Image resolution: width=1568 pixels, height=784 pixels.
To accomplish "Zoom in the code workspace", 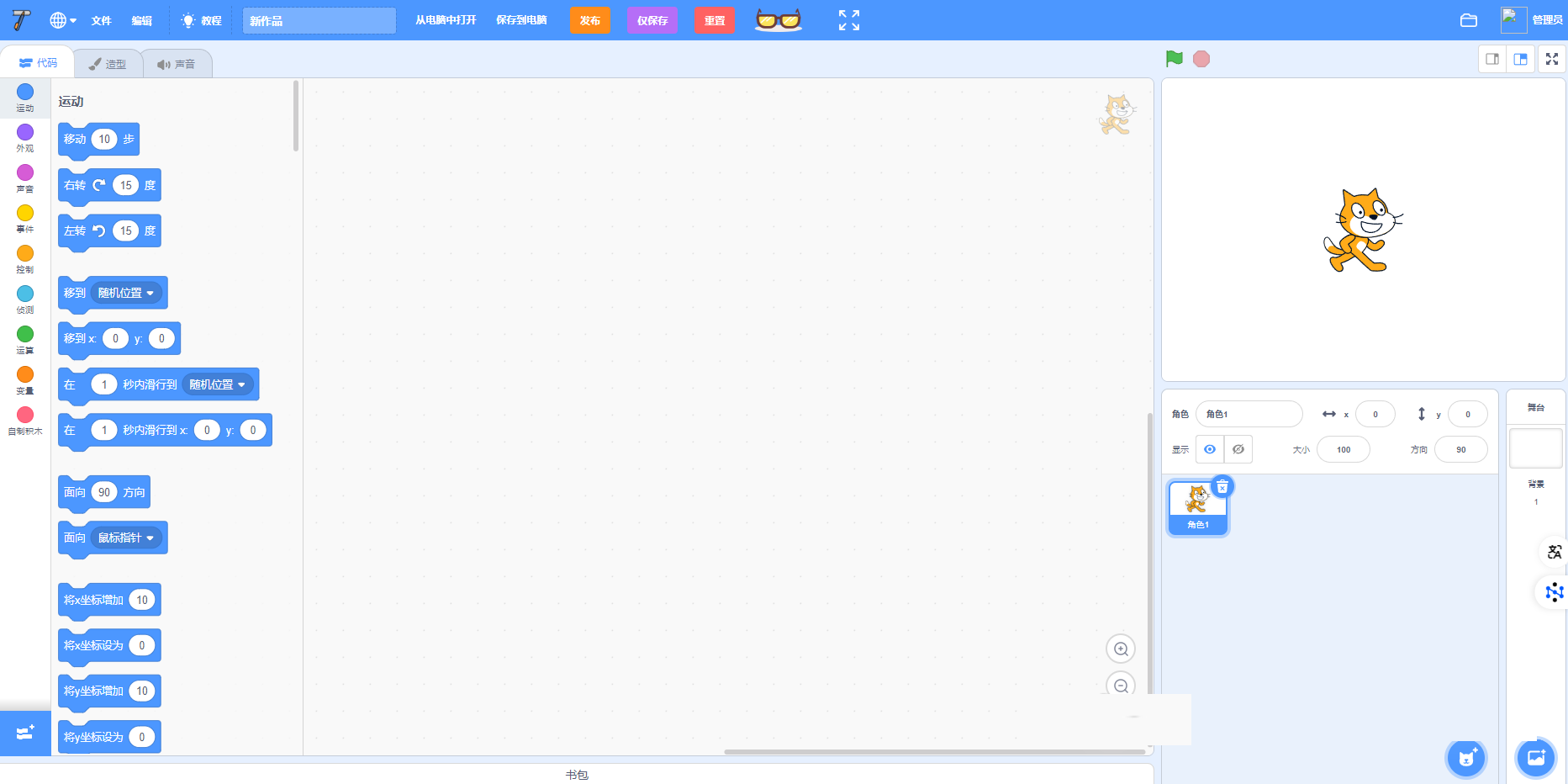I will 1120,649.
